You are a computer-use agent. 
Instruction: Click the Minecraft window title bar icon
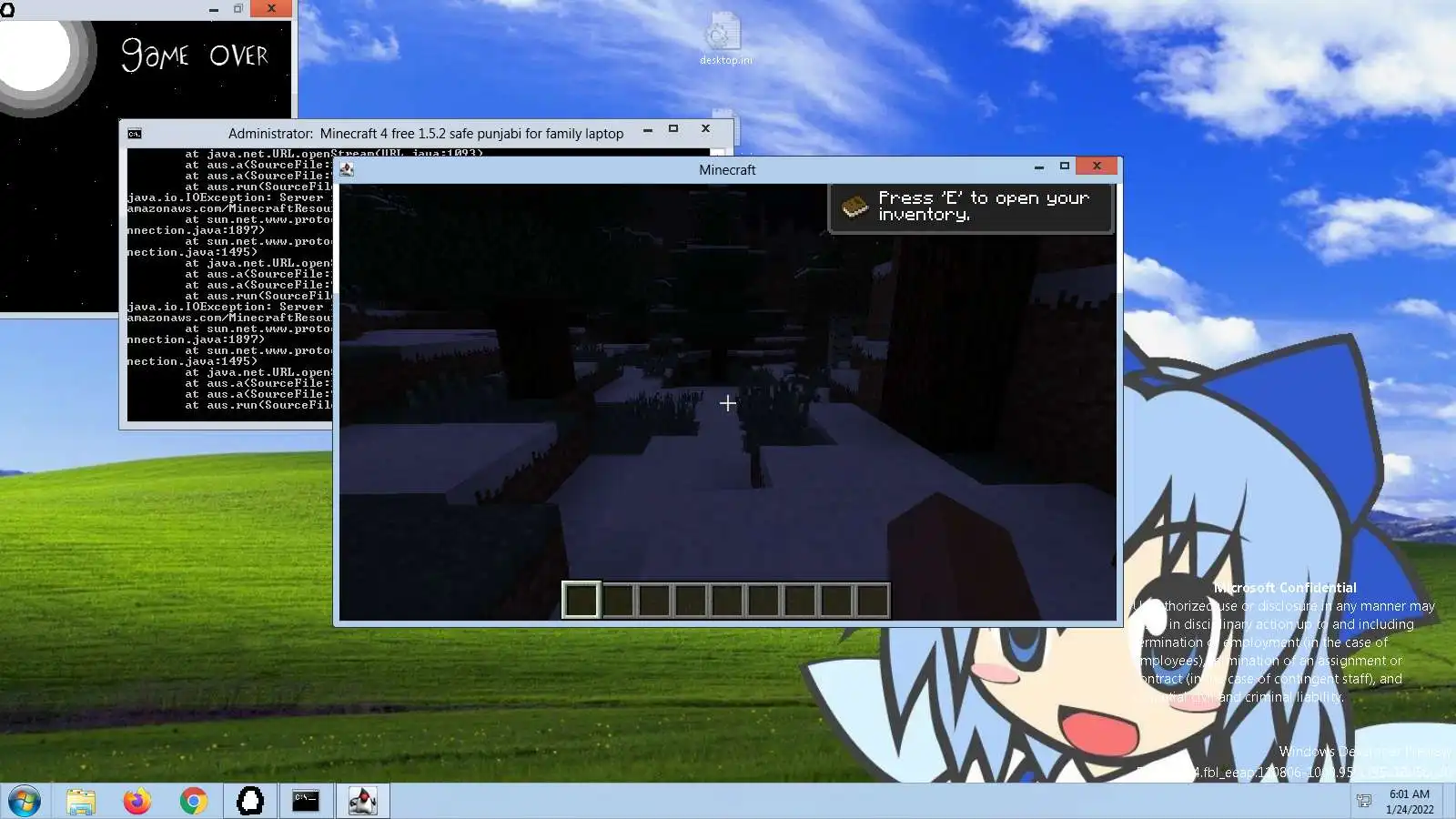[x=347, y=169]
